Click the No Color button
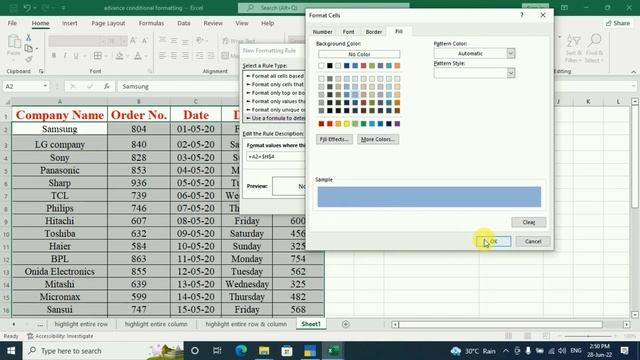The width and height of the screenshot is (640, 360). point(359,54)
